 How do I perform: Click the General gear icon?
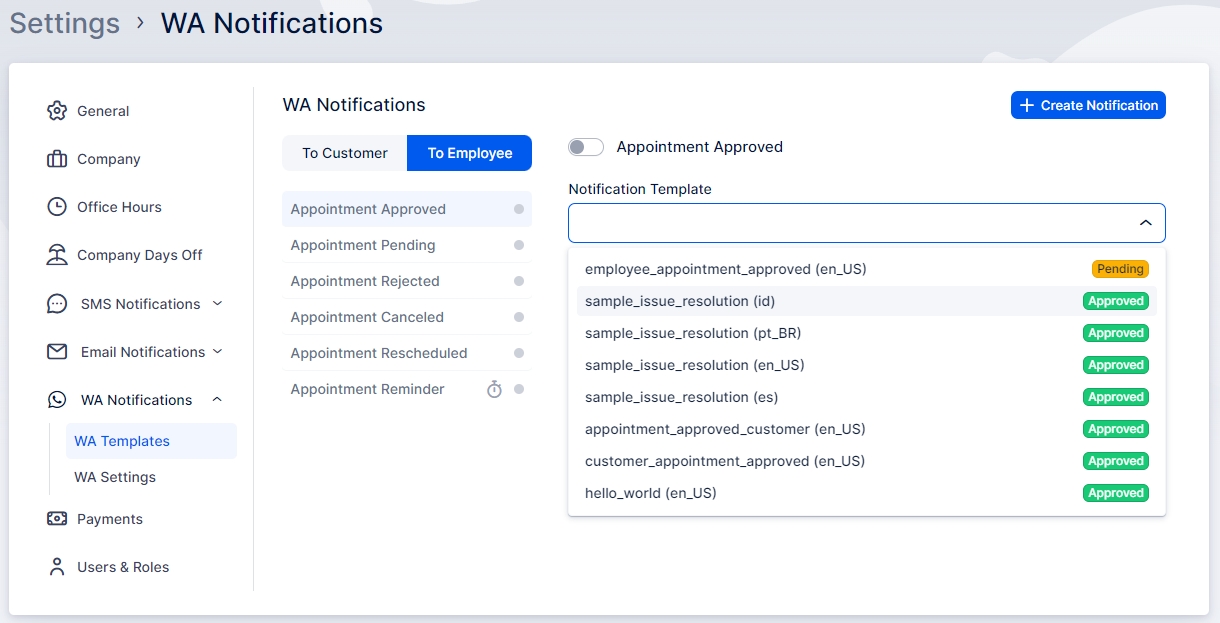click(x=57, y=111)
